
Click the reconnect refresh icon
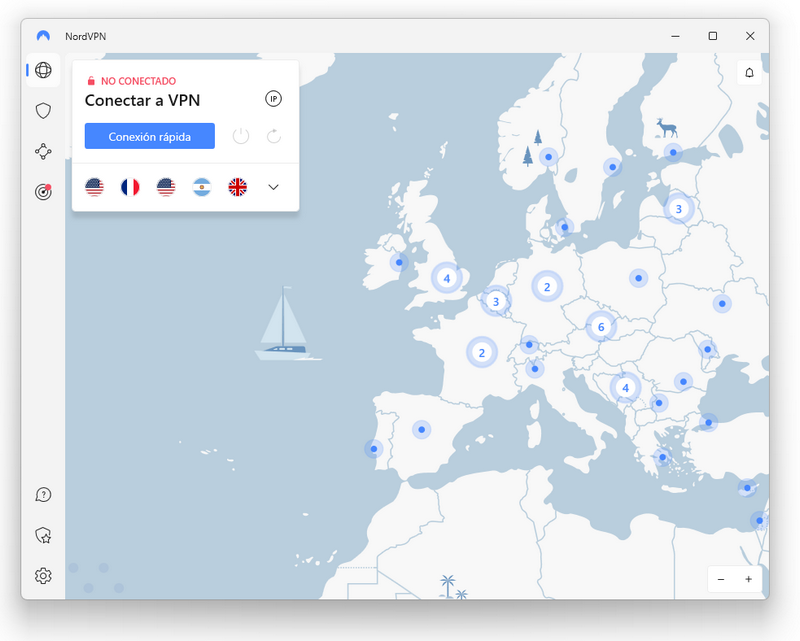pos(274,136)
